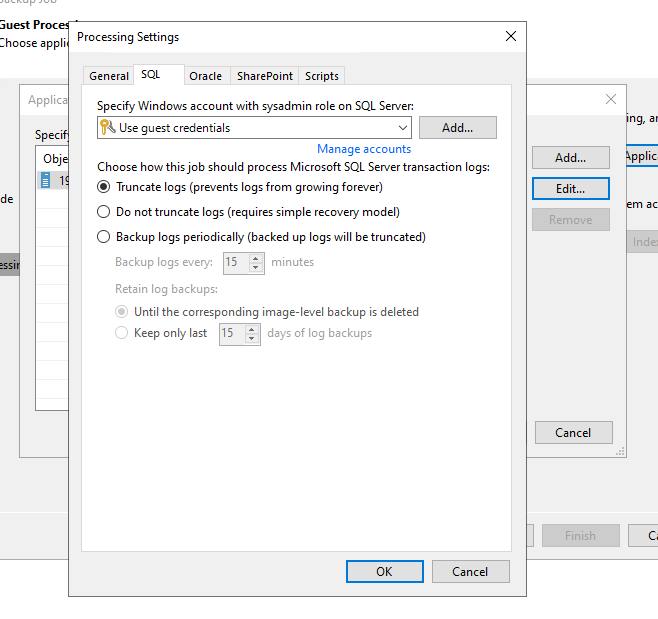Click Edit... in the background Application dialog

pyautogui.click(x=570, y=189)
